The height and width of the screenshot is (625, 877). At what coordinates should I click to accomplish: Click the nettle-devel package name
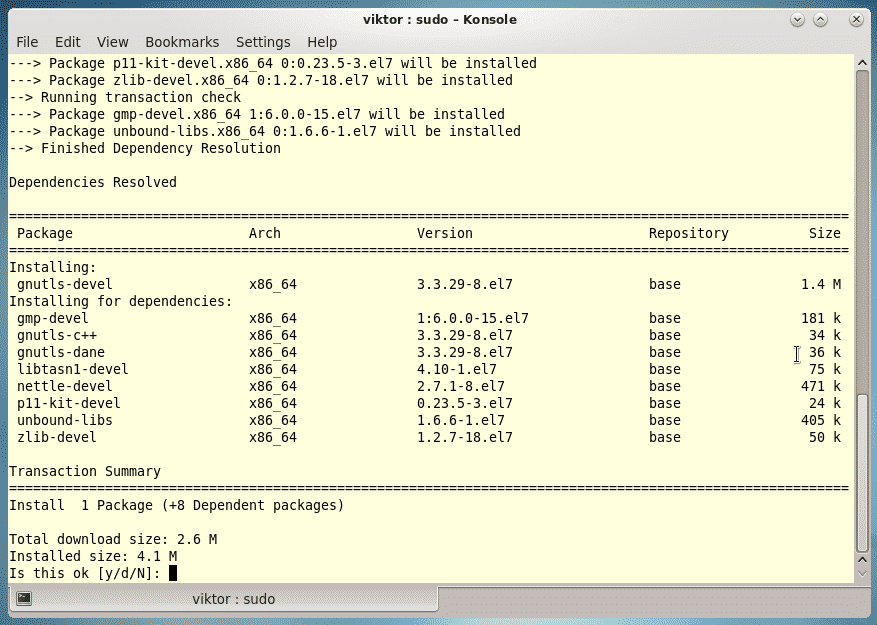point(64,386)
